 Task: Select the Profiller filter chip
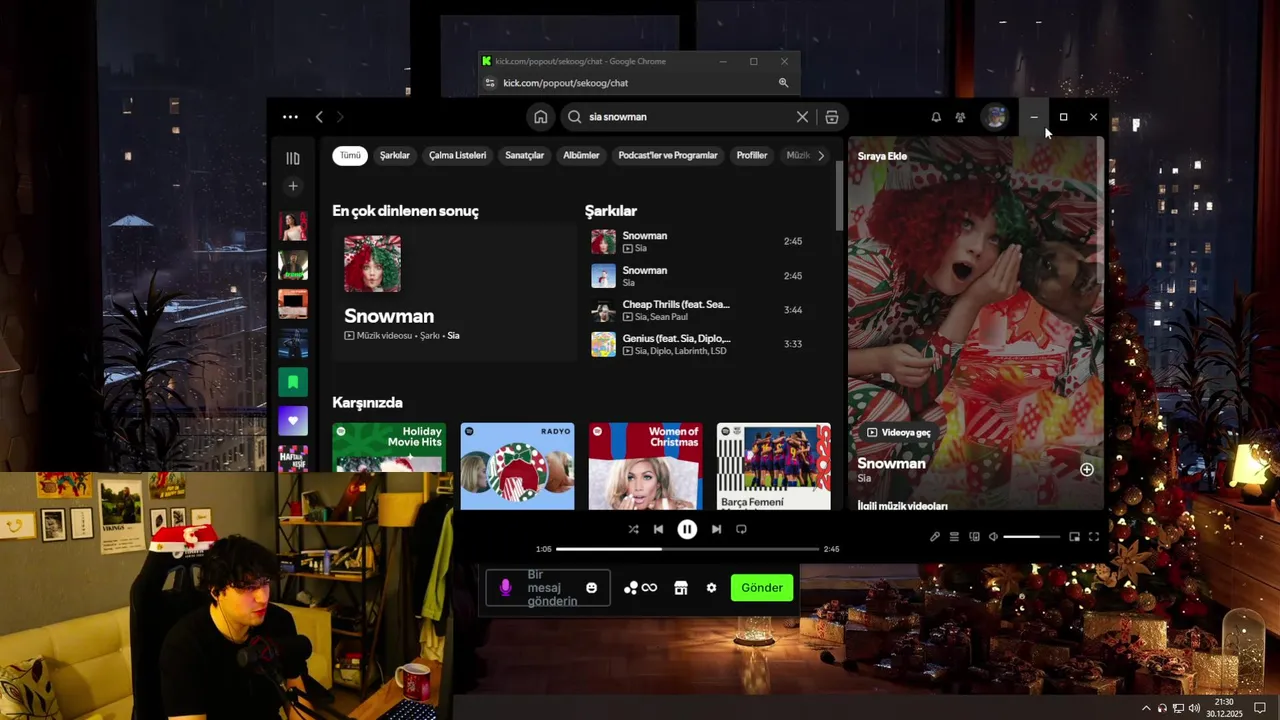(x=752, y=155)
